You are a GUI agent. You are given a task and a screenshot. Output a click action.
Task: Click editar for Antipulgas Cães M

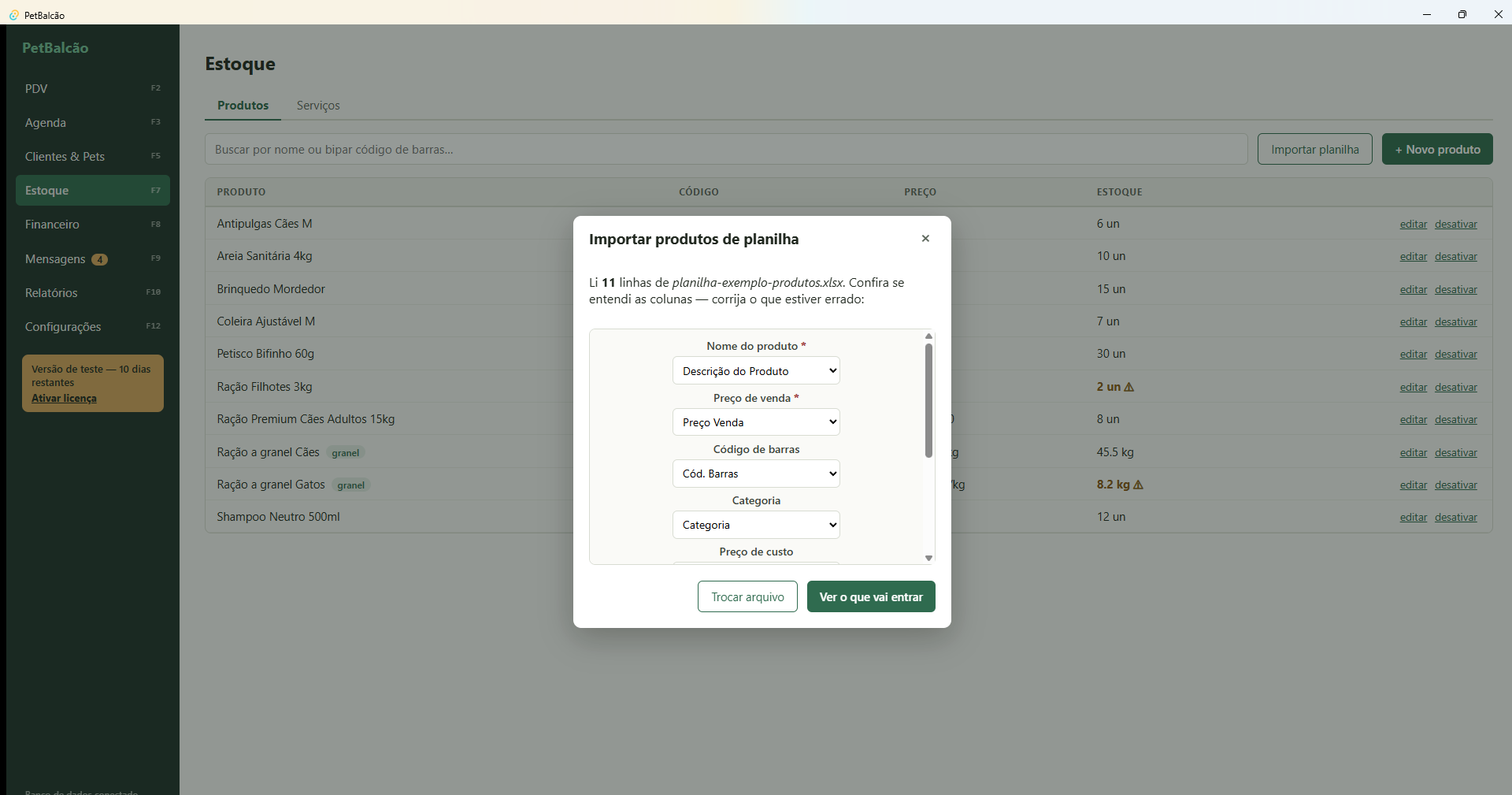click(1414, 225)
